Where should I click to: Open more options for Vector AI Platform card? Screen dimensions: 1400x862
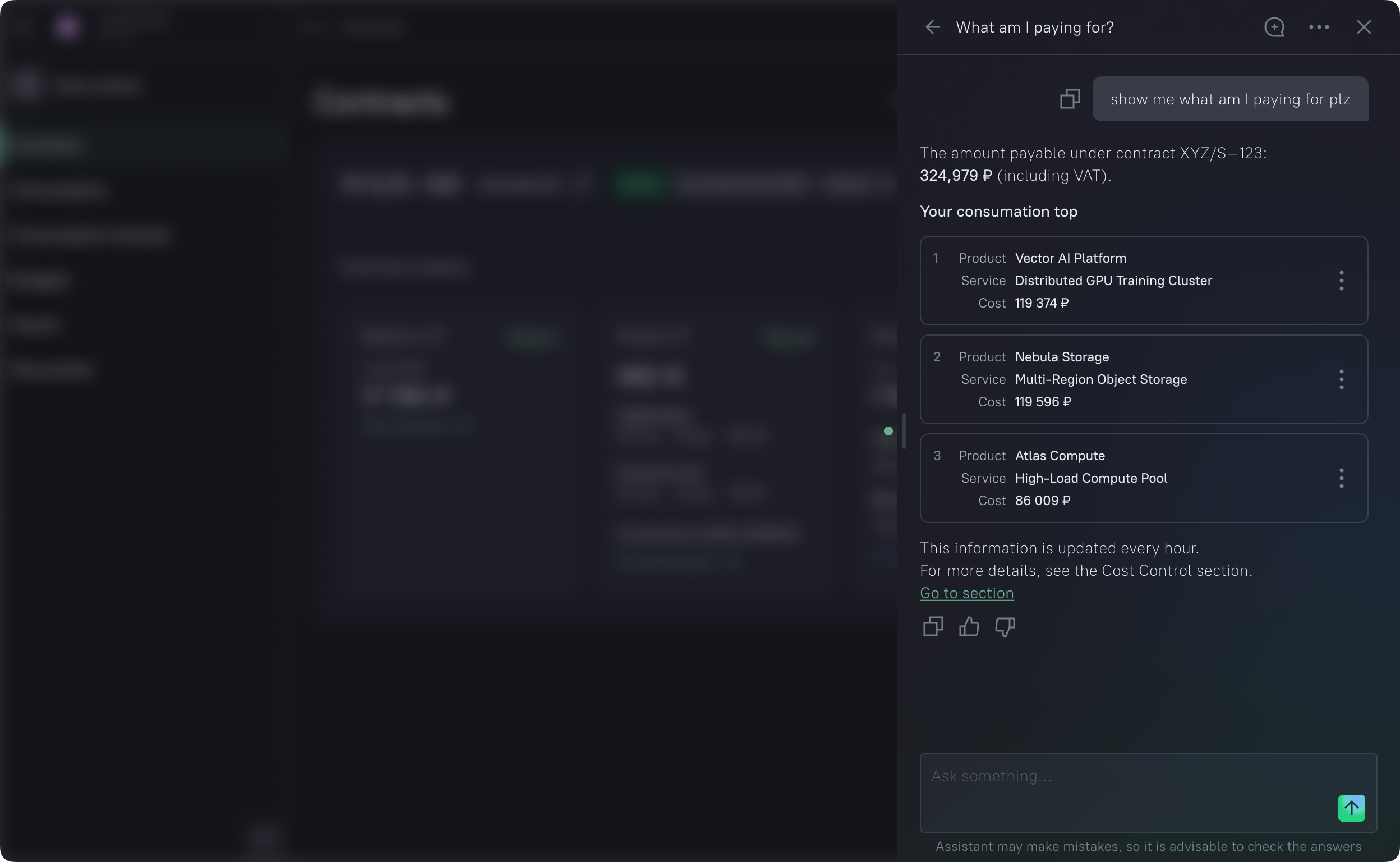point(1341,281)
